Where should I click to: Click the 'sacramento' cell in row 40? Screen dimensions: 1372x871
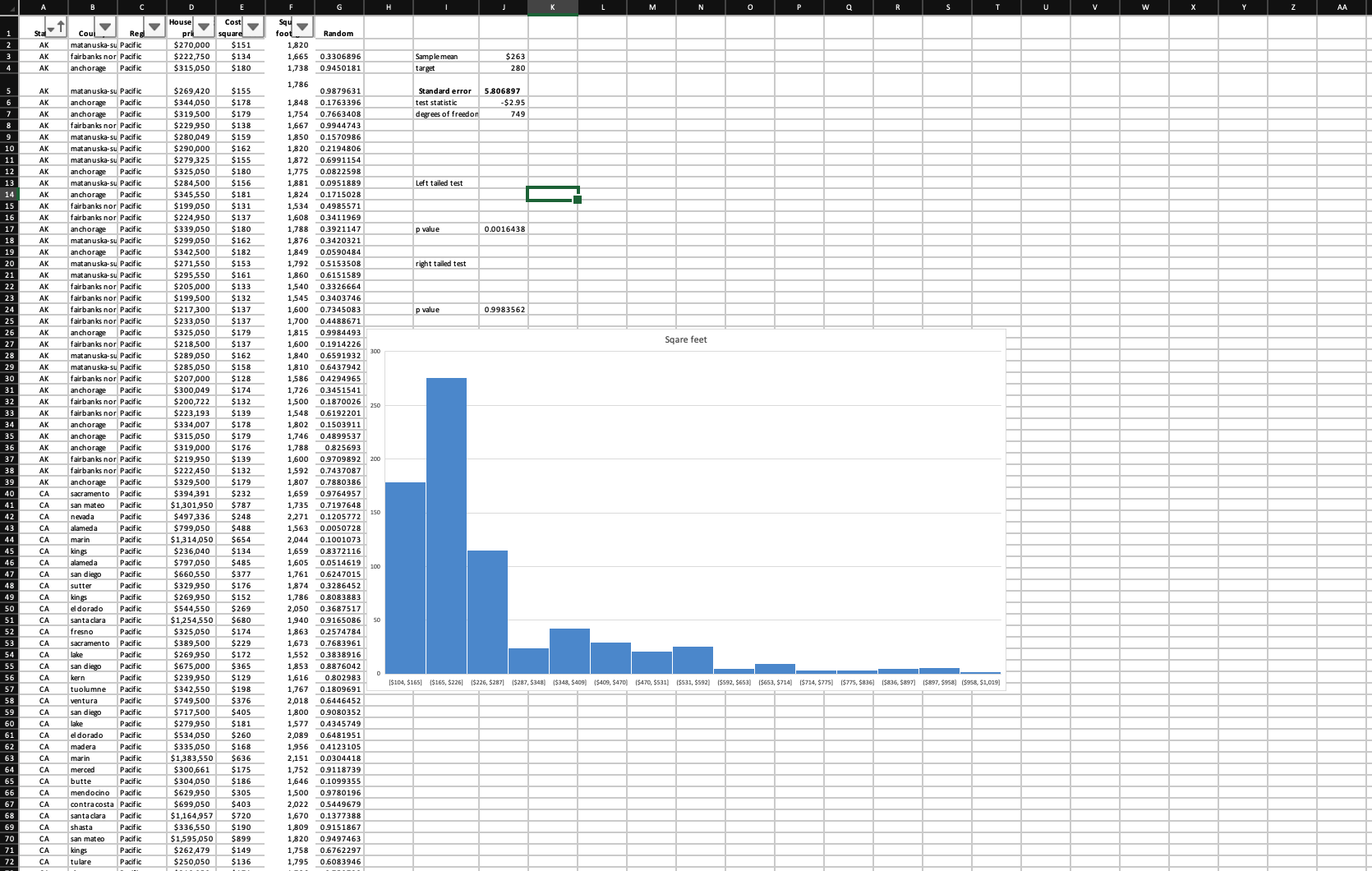coord(93,494)
